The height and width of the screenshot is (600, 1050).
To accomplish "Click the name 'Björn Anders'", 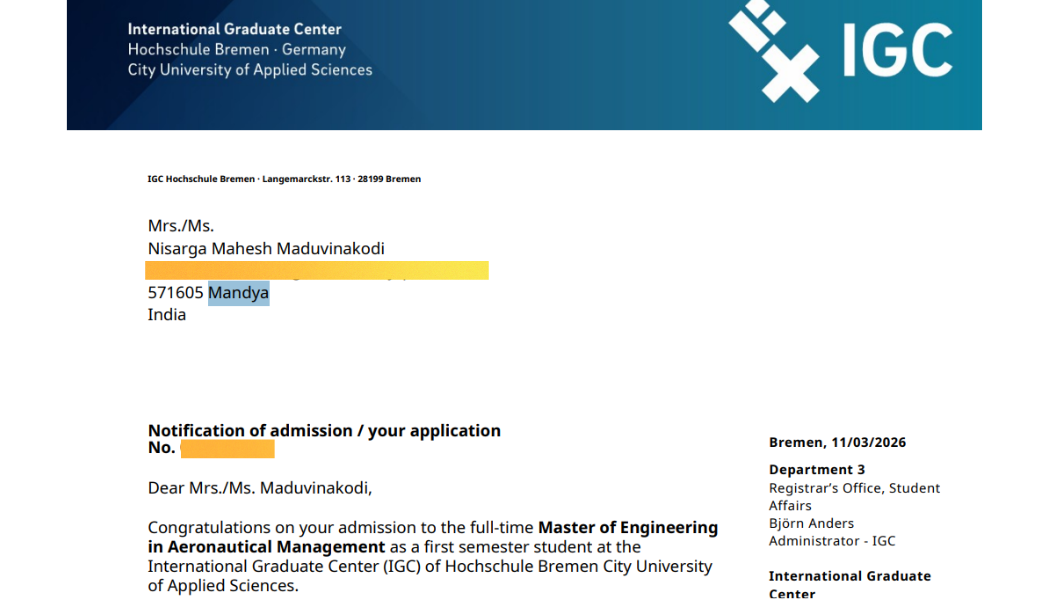I will [812, 523].
